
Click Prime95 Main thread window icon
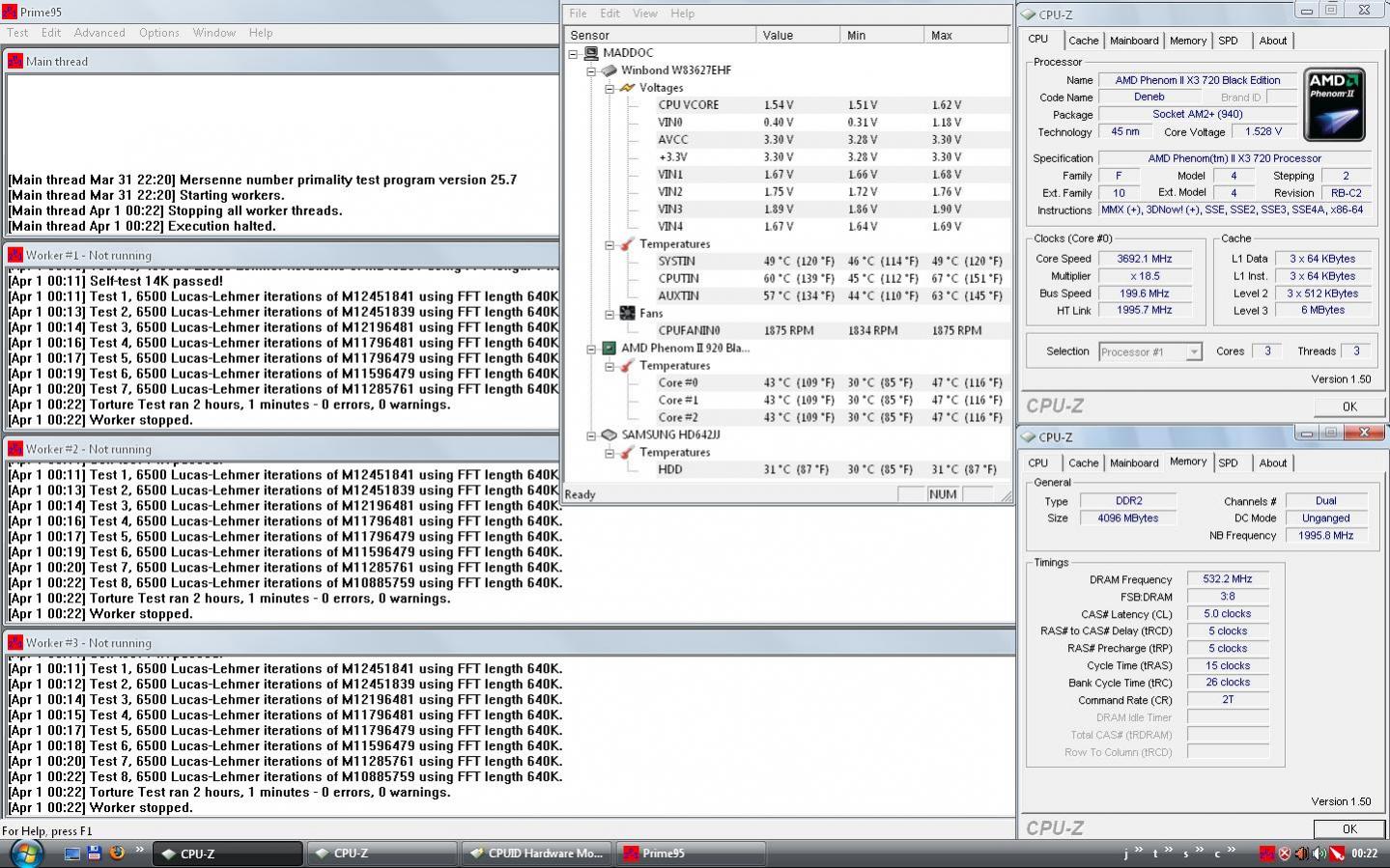(x=15, y=61)
